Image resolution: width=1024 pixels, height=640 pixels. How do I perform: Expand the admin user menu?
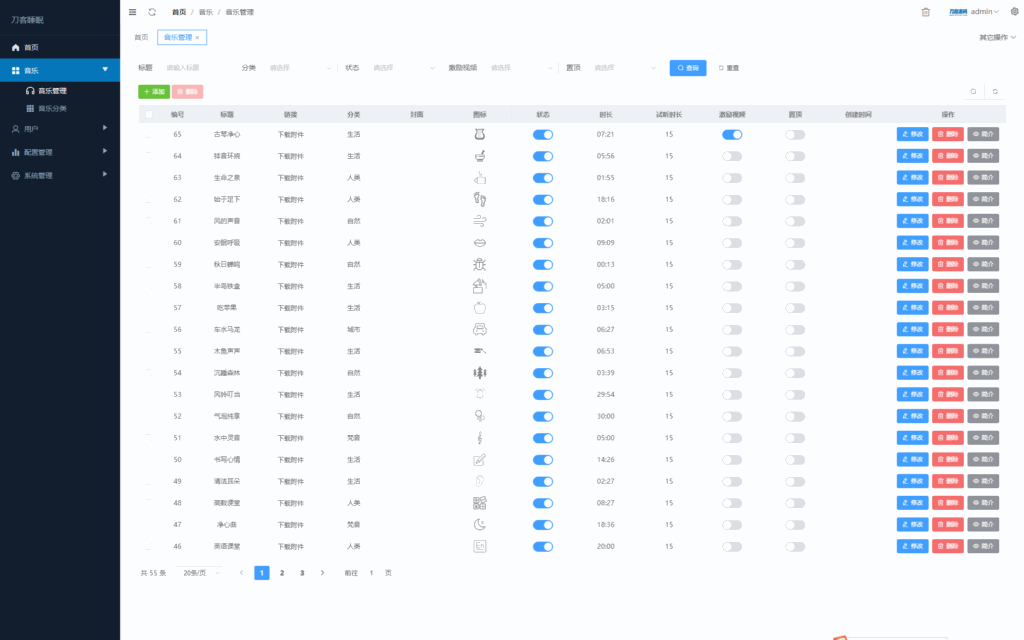coord(984,12)
